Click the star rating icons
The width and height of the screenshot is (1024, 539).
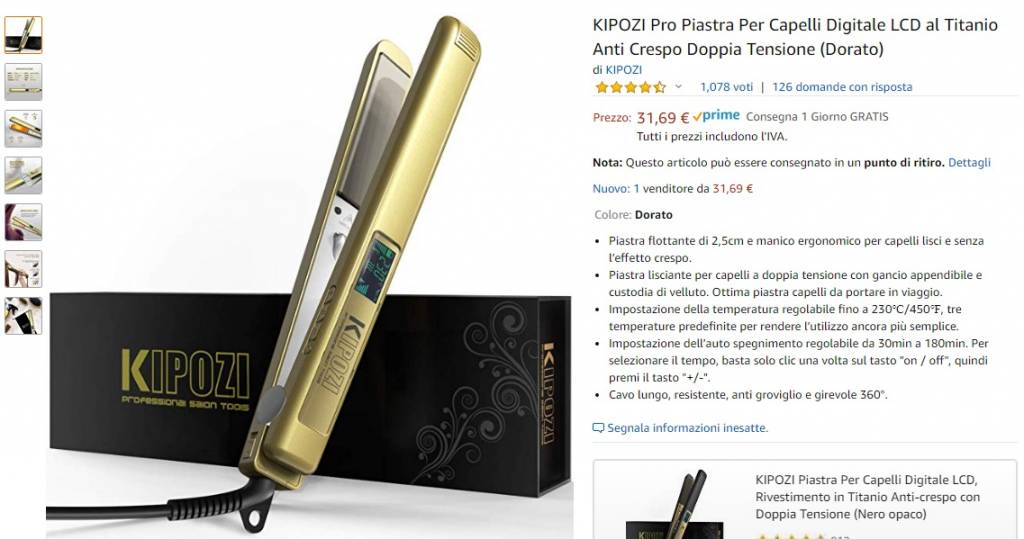(630, 87)
